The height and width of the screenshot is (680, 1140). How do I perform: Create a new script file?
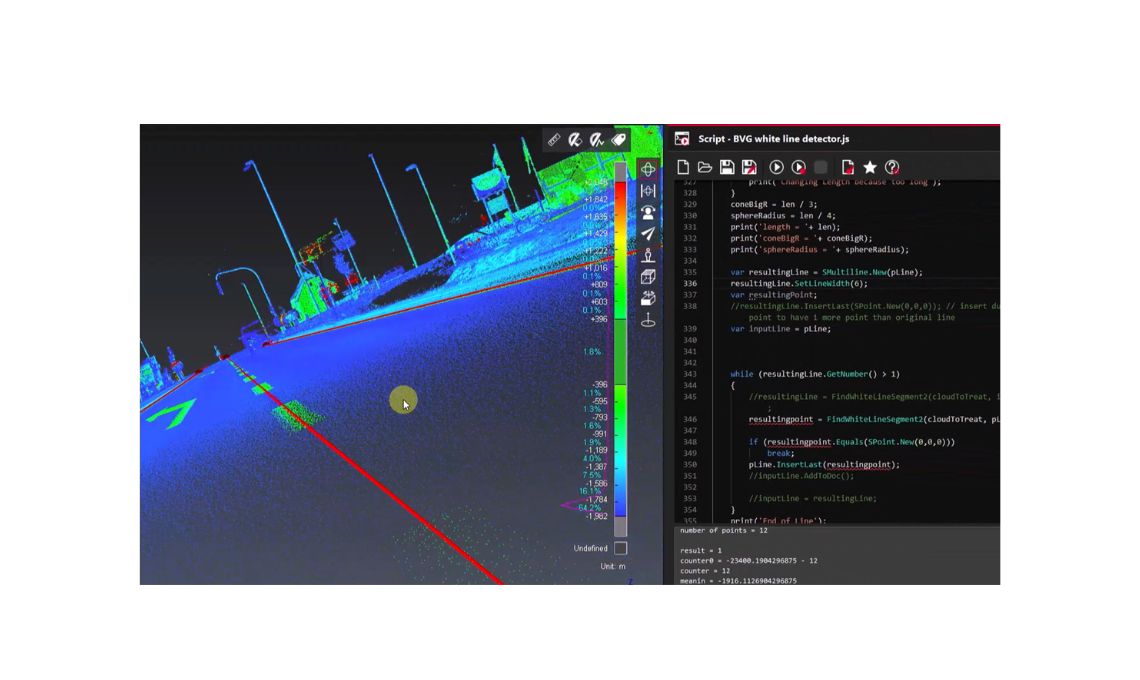click(x=683, y=166)
